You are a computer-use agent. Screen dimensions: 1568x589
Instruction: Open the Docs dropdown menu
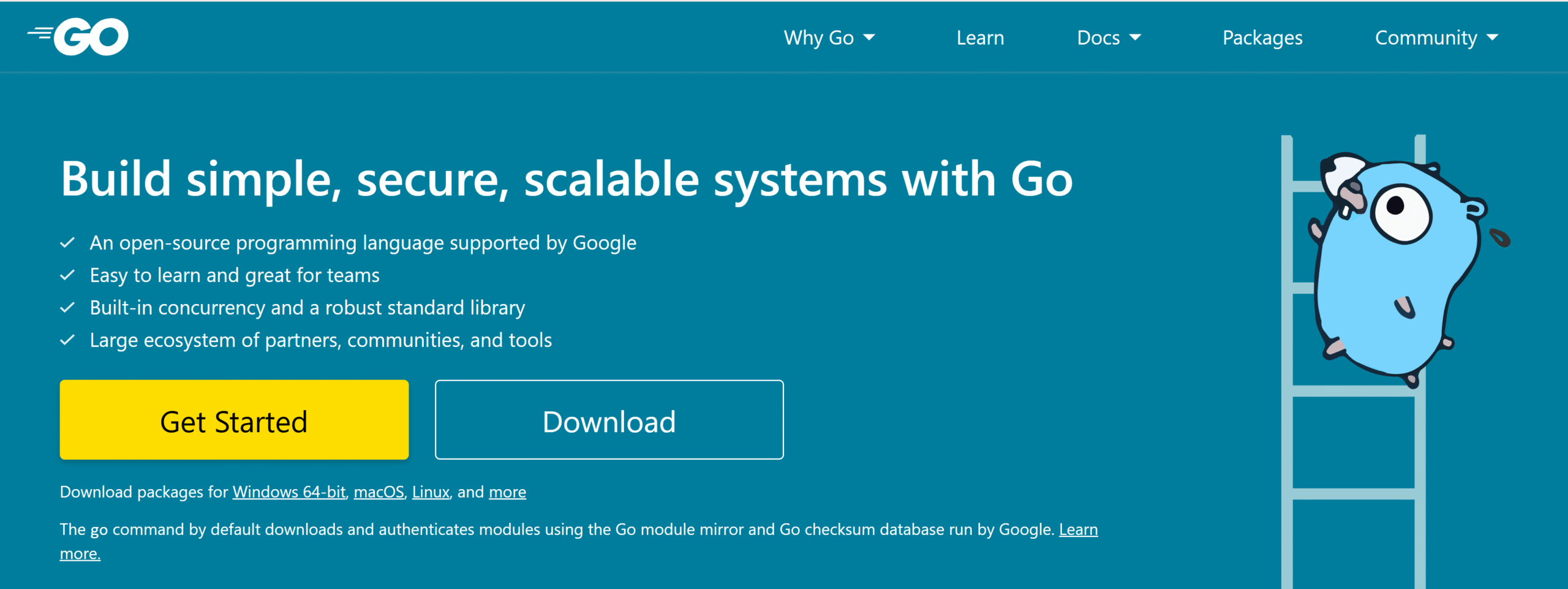tap(1109, 37)
